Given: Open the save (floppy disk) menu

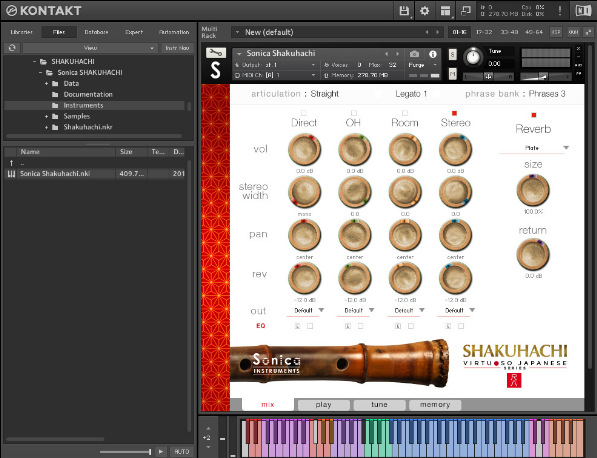Looking at the screenshot, I should (404, 11).
